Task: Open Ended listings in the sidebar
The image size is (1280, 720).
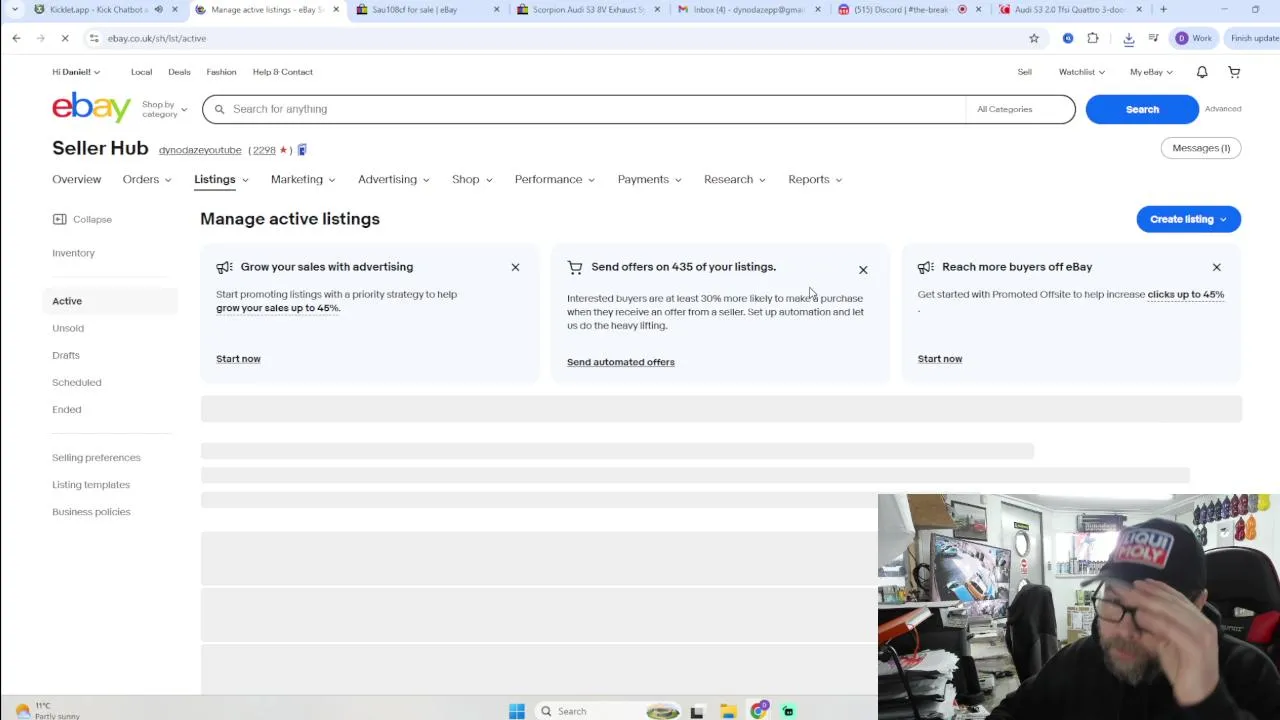Action: coord(67,409)
